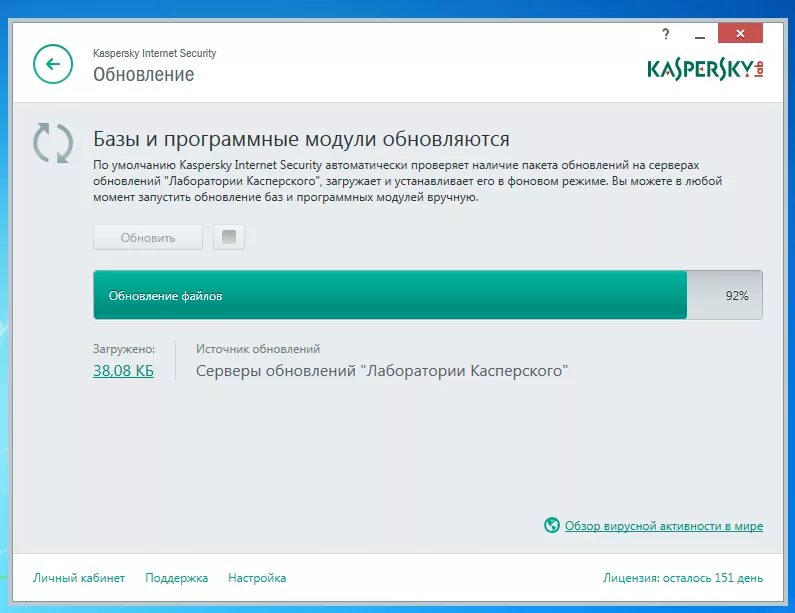The image size is (795, 613).
Task: Click the Загружено: label
Action: 124,349
